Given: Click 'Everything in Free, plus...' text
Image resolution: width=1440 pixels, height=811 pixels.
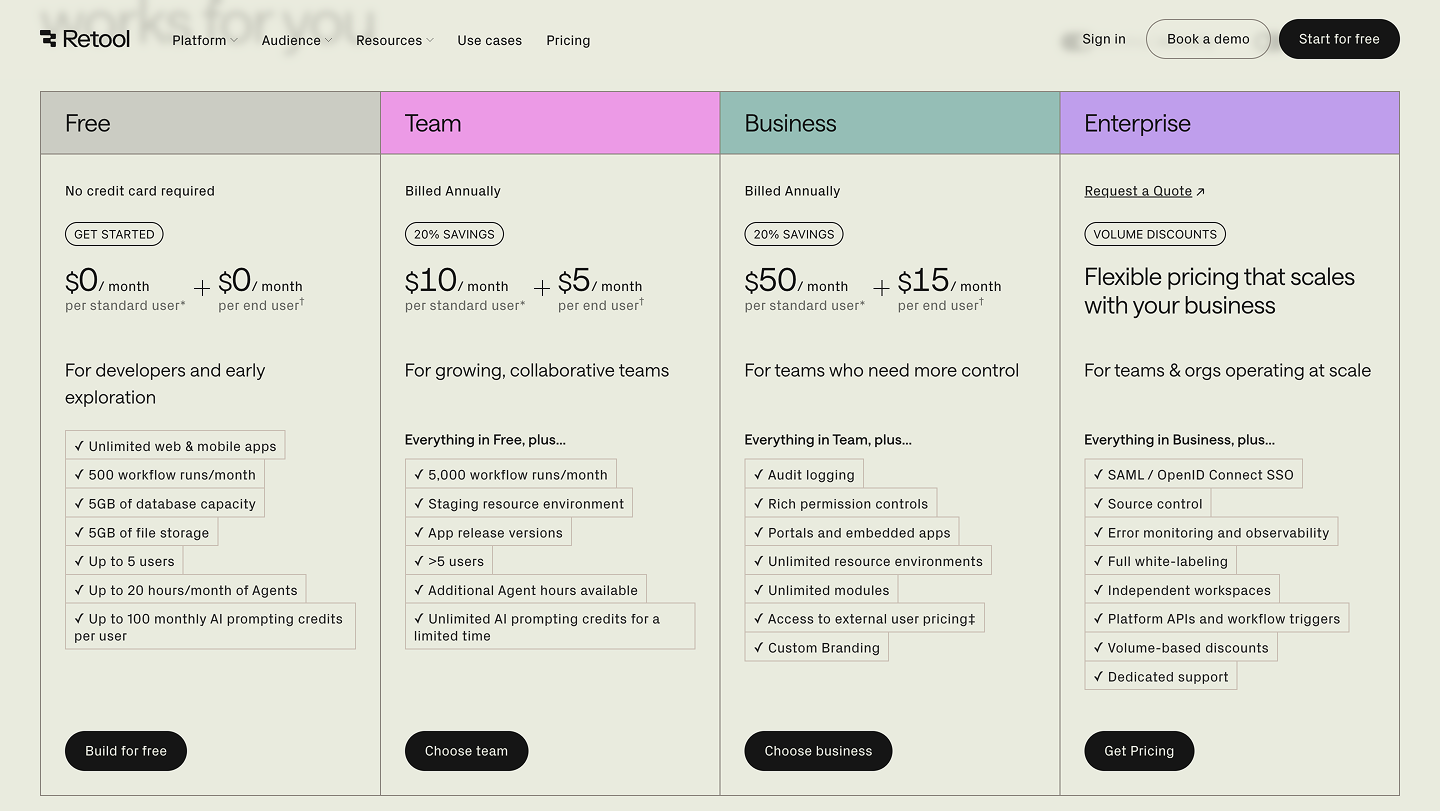Looking at the screenshot, I should tap(485, 440).
